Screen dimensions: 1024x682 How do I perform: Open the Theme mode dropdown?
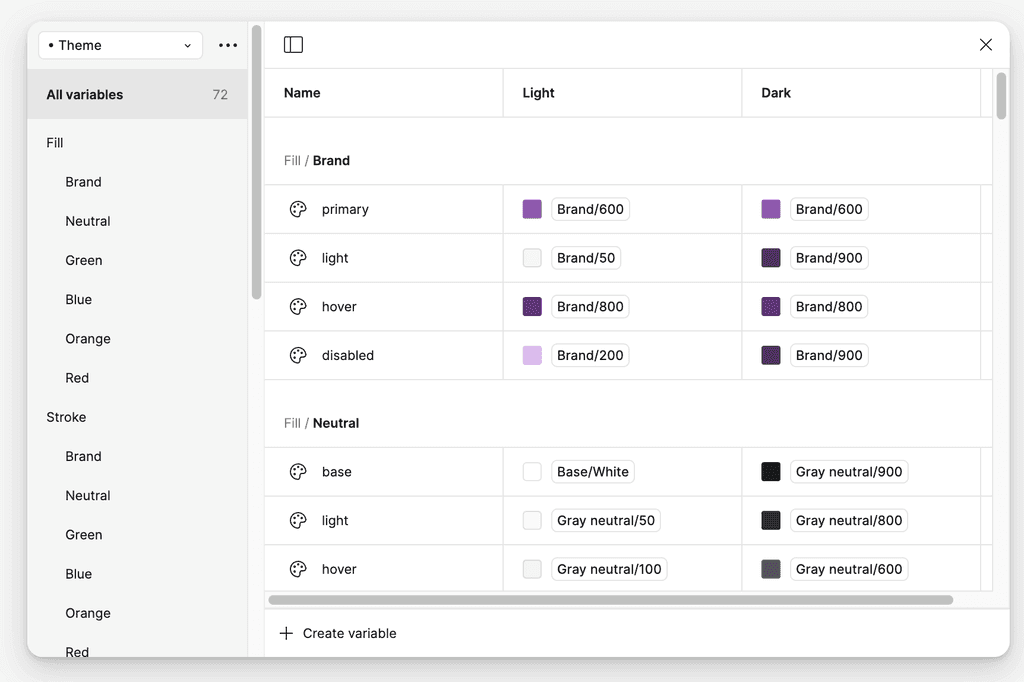(119, 45)
